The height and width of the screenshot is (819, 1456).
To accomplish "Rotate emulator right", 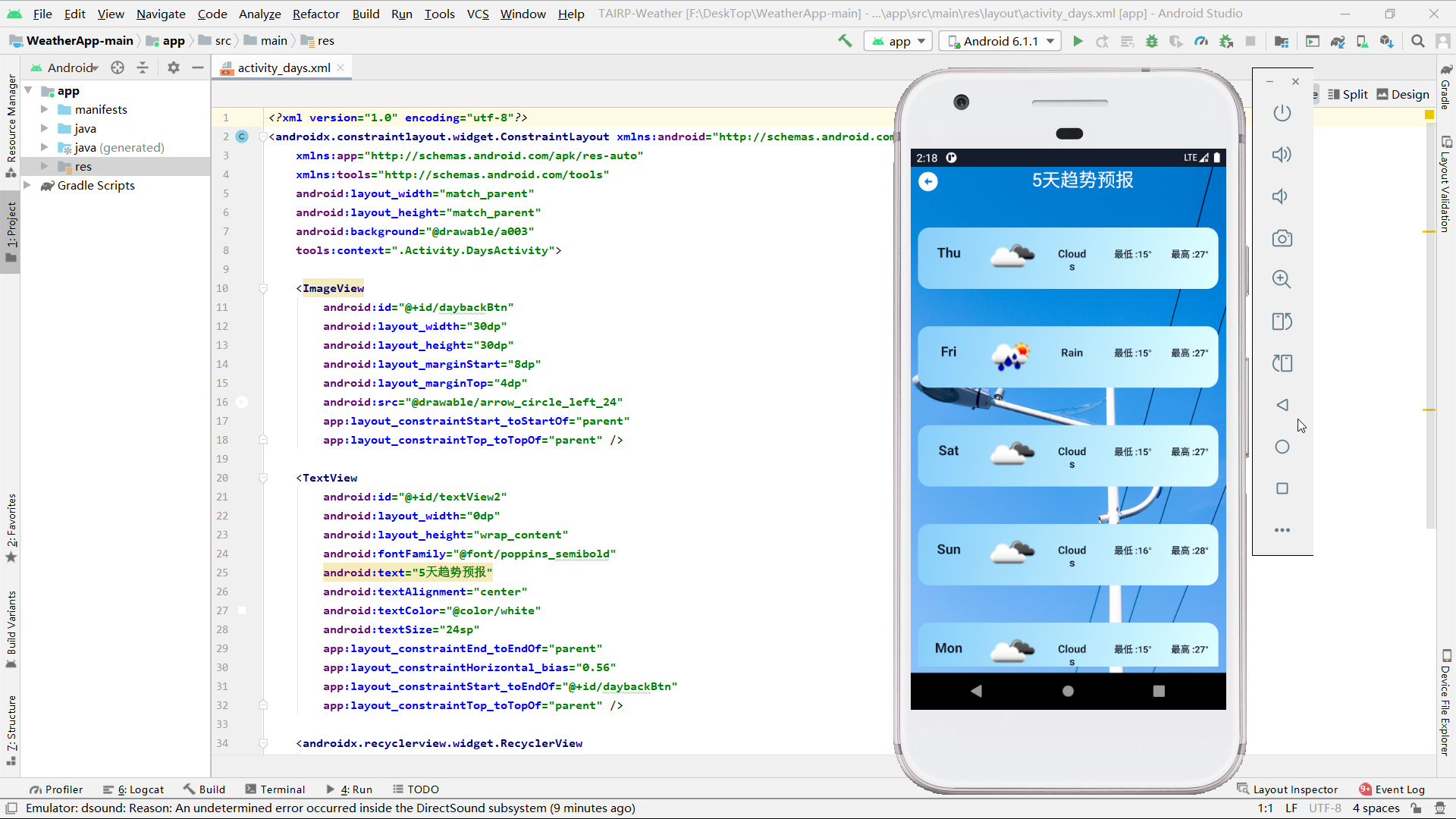I will (1282, 363).
